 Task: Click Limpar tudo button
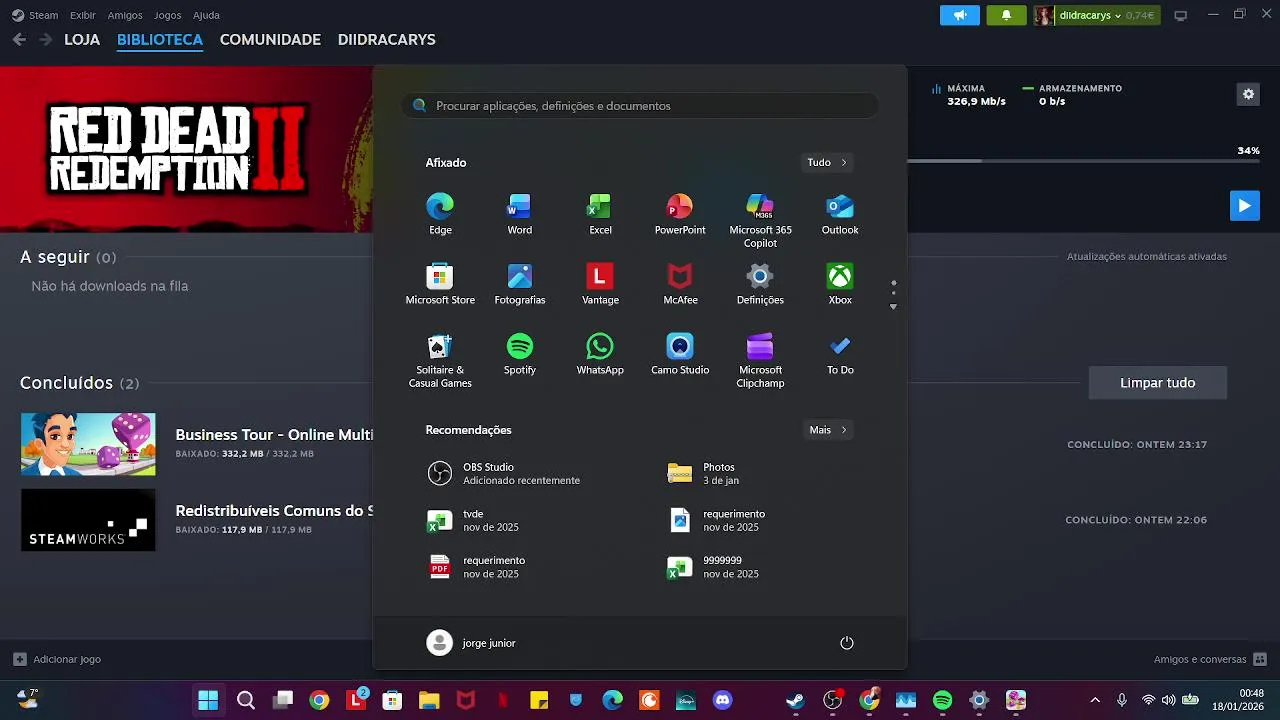point(1157,383)
